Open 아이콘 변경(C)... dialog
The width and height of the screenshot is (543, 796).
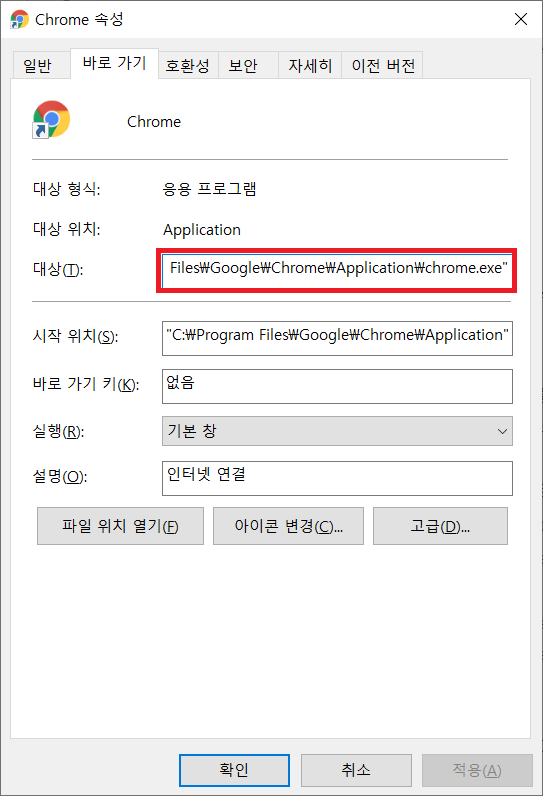pyautogui.click(x=288, y=526)
